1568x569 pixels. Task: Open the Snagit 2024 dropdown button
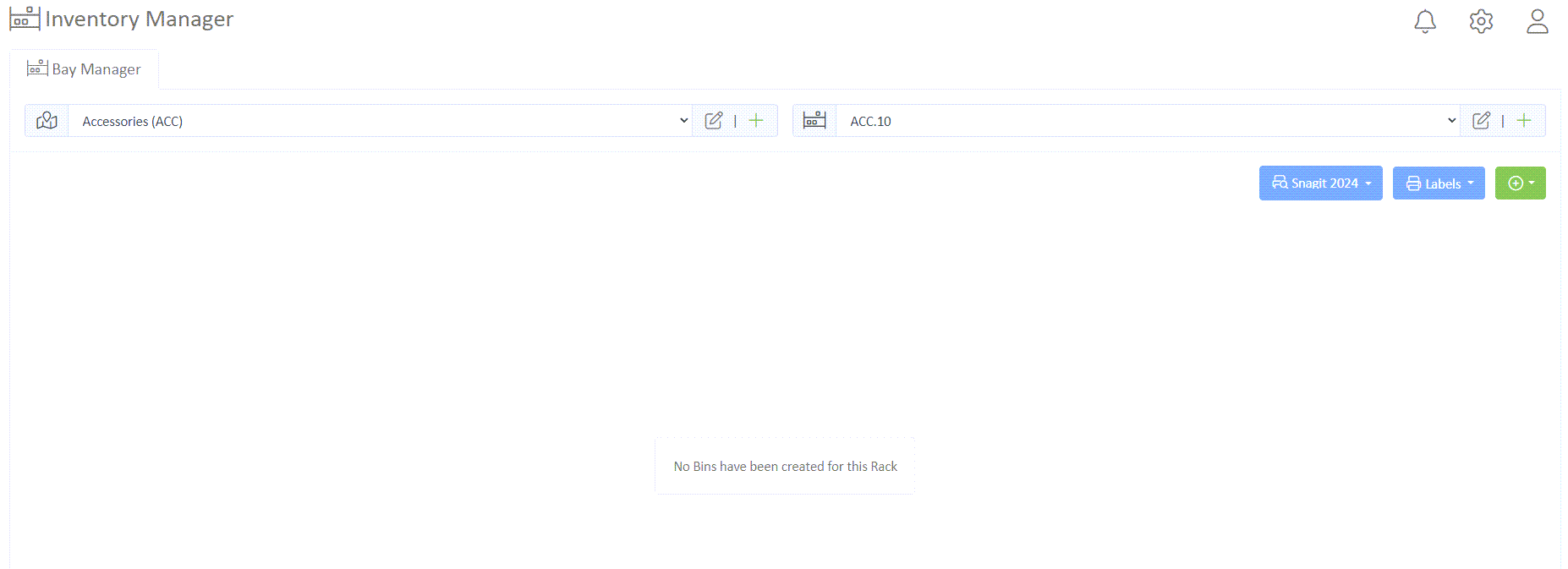click(1321, 183)
